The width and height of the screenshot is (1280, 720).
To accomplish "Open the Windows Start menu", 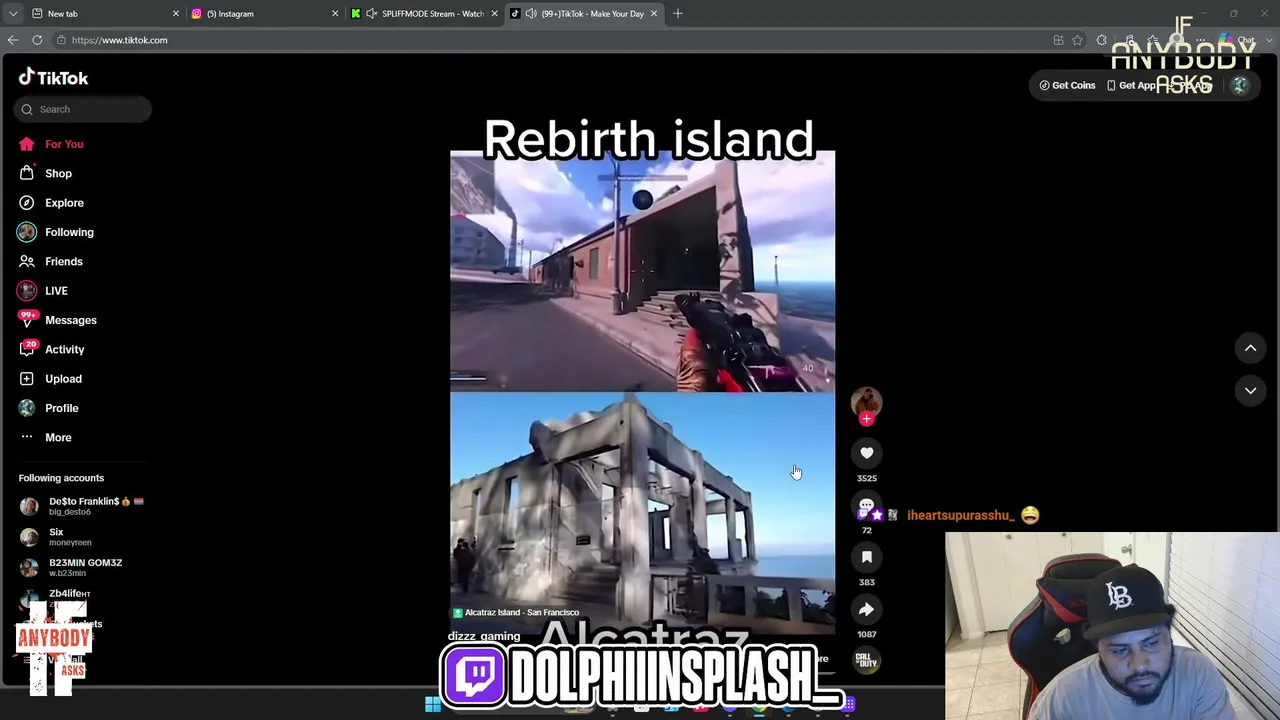I will 432,705.
